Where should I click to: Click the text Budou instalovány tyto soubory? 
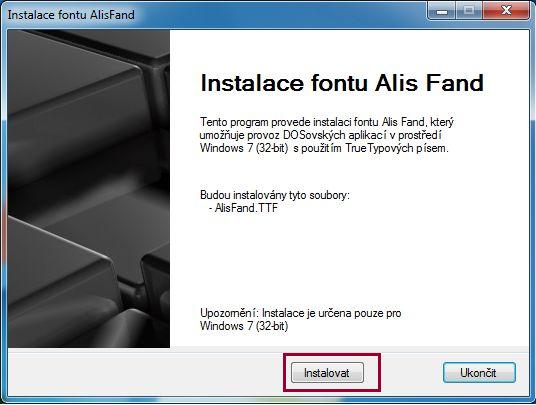pos(275,195)
